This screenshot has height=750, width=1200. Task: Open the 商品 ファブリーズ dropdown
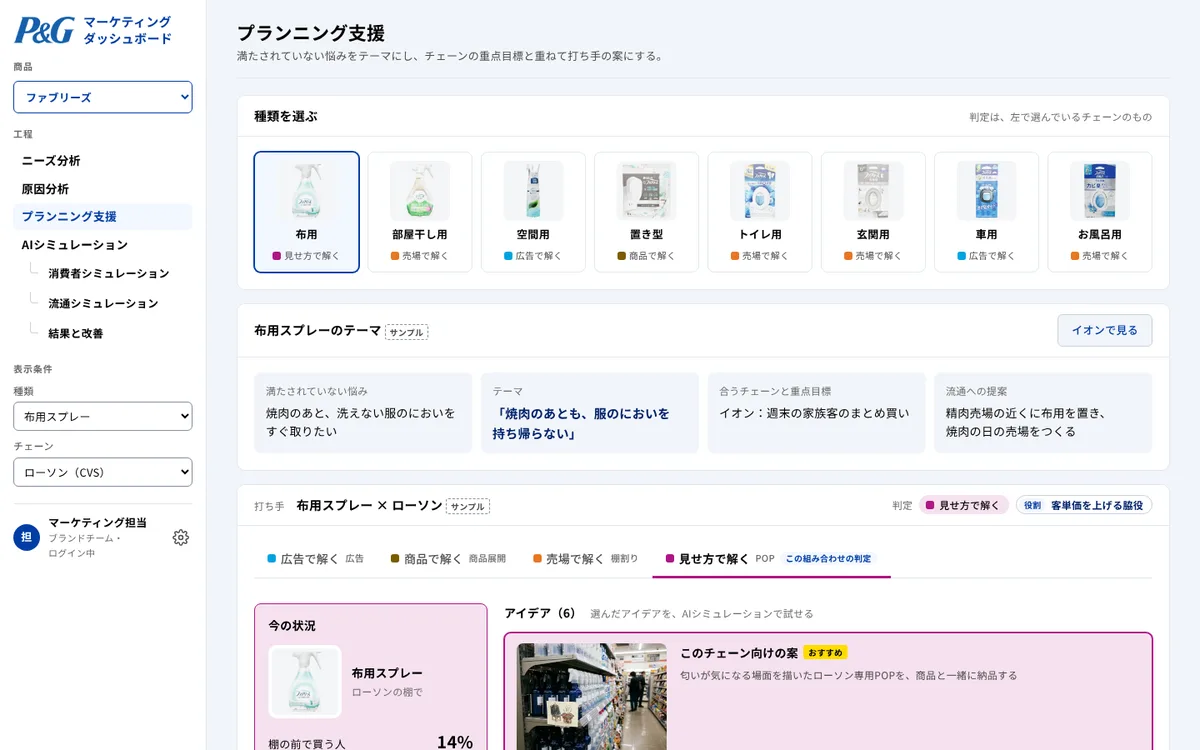point(103,97)
